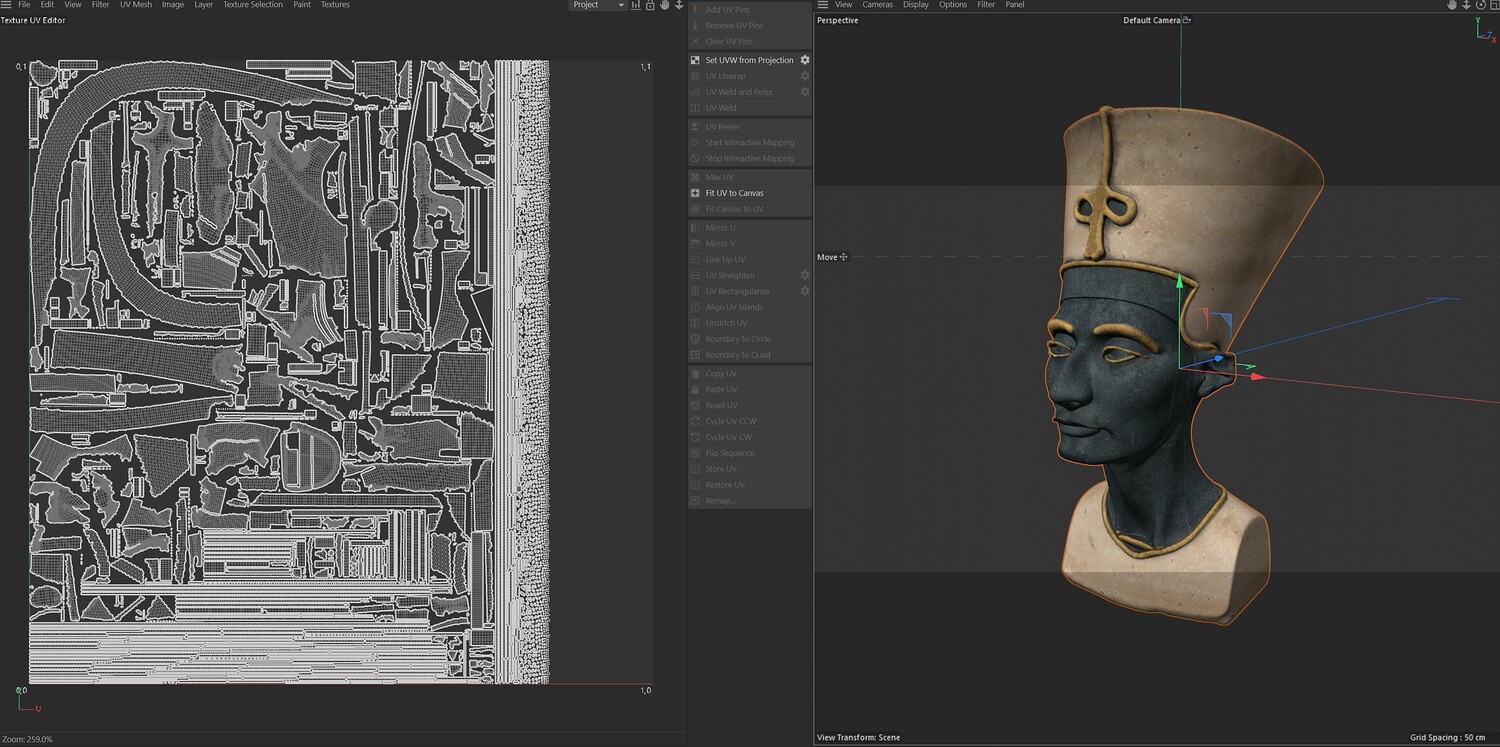The image size is (1500, 747).
Task: Click the viewport rotate orbit icon
Action: coord(1481,5)
